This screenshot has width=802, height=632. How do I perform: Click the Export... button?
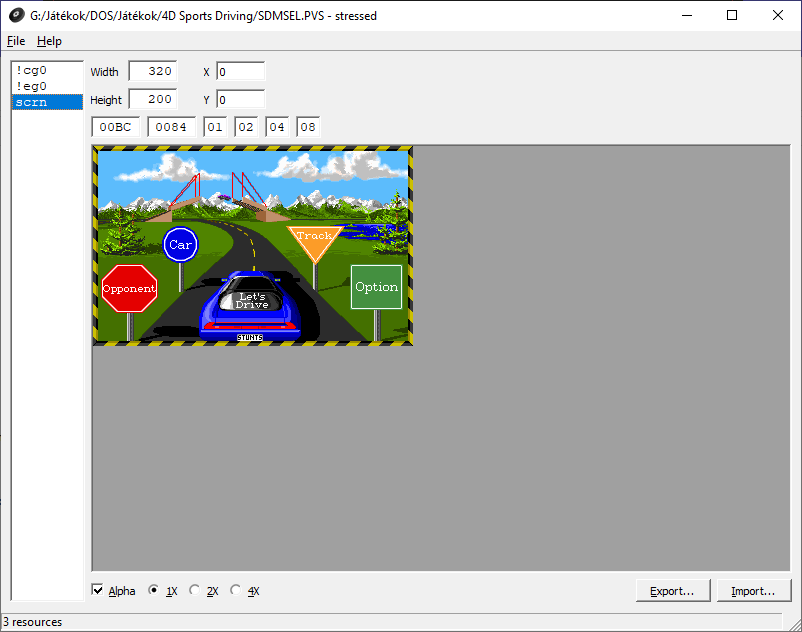(673, 591)
